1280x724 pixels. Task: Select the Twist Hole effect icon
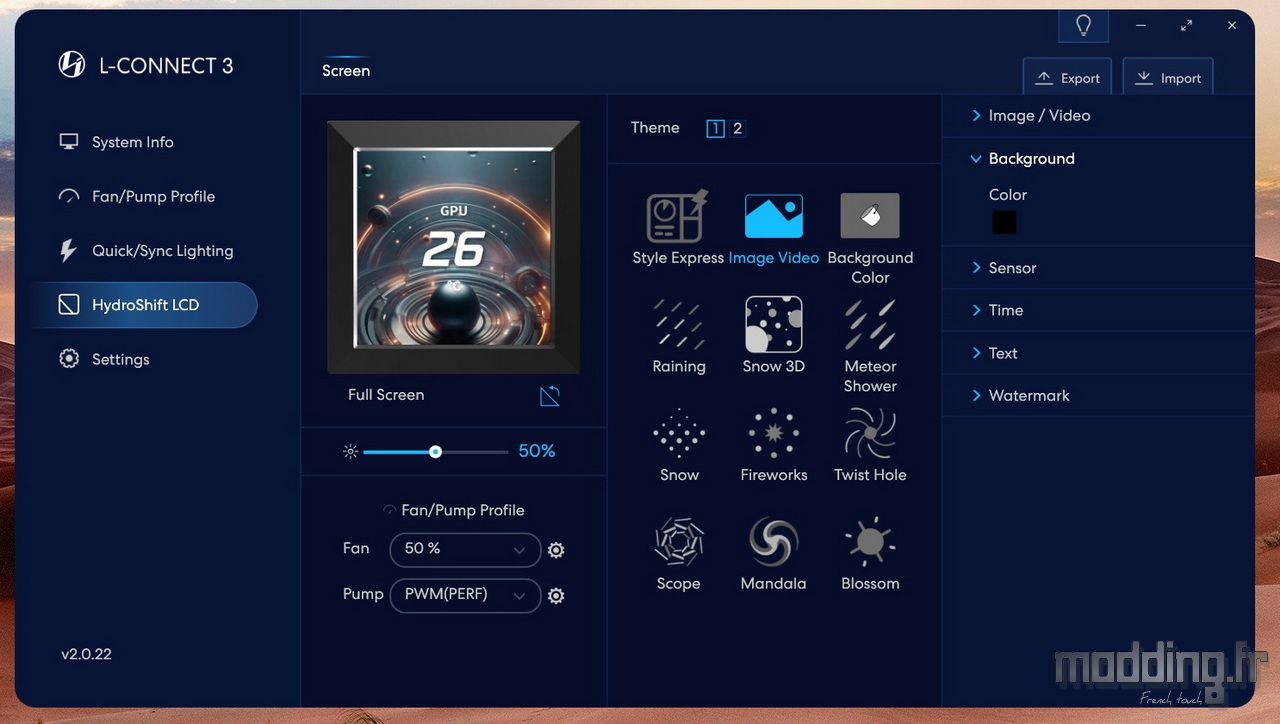(x=870, y=434)
